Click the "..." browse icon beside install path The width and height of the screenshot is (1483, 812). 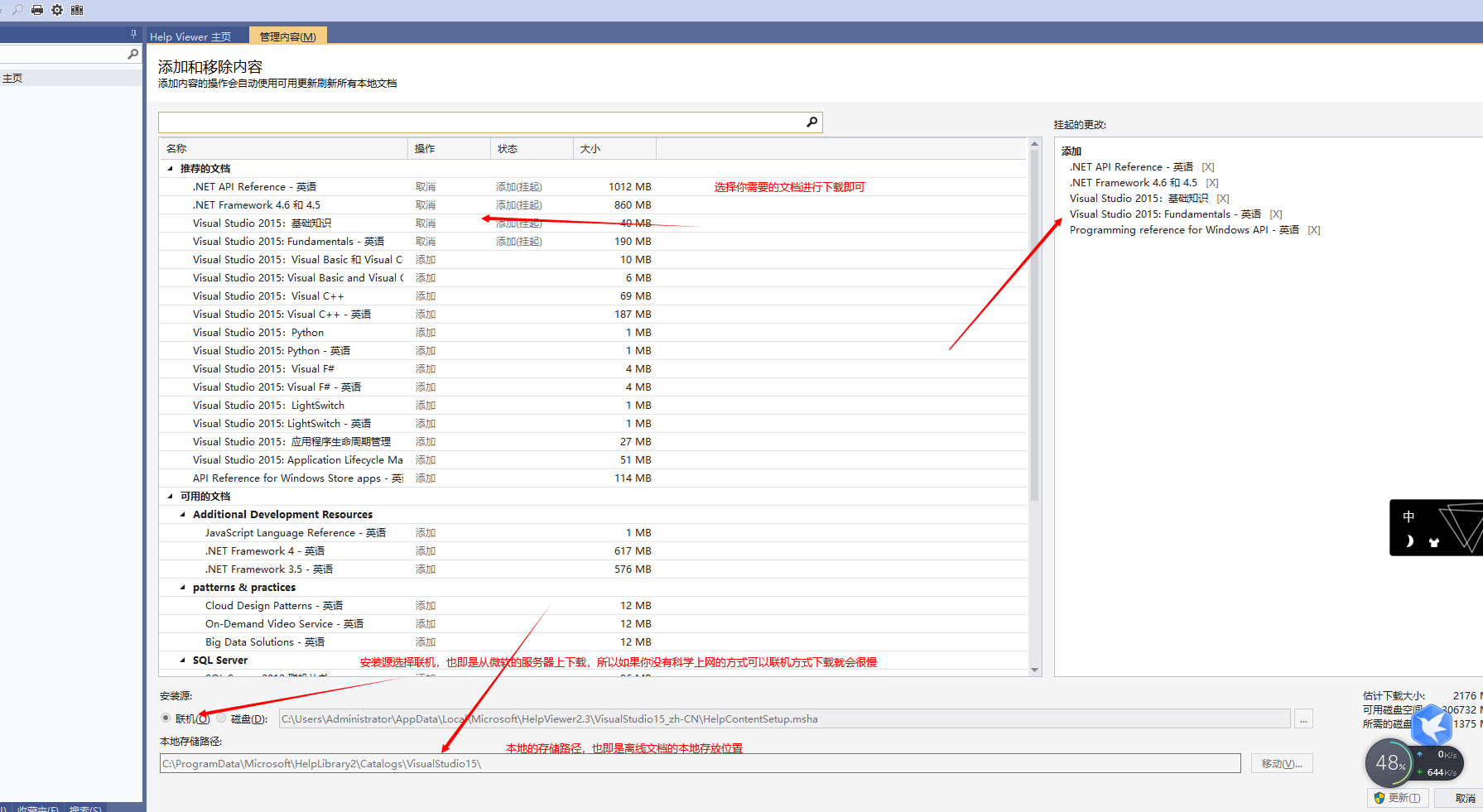click(x=1303, y=718)
